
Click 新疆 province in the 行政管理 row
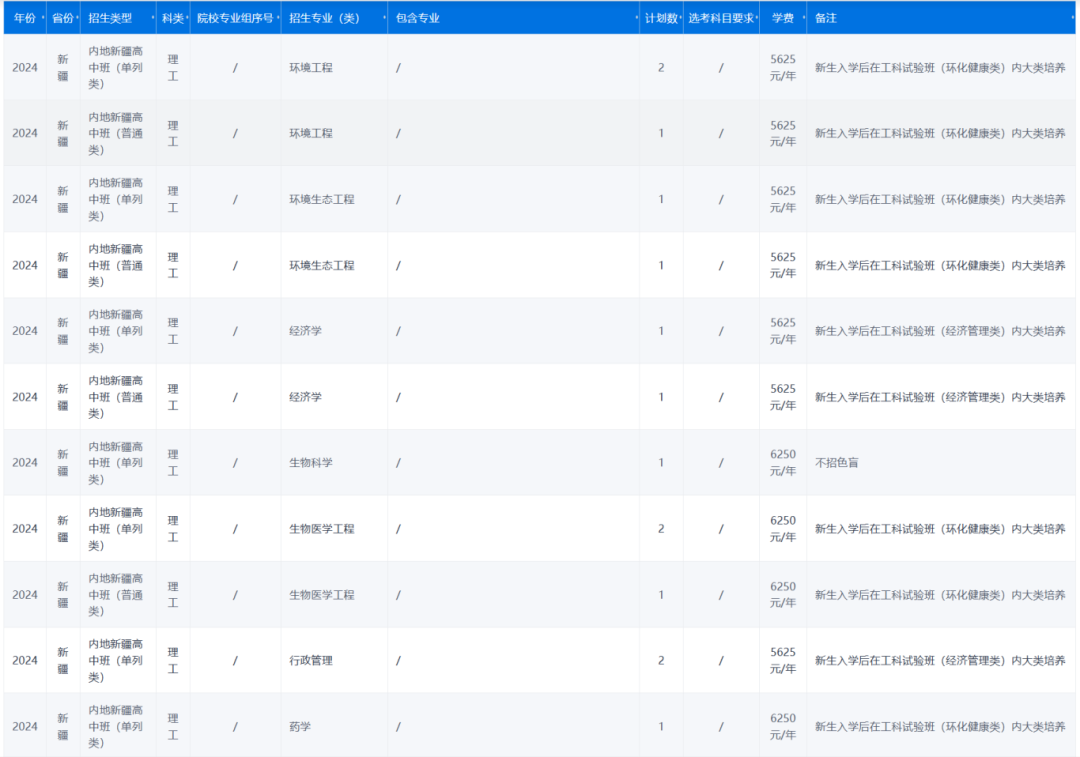click(x=63, y=661)
